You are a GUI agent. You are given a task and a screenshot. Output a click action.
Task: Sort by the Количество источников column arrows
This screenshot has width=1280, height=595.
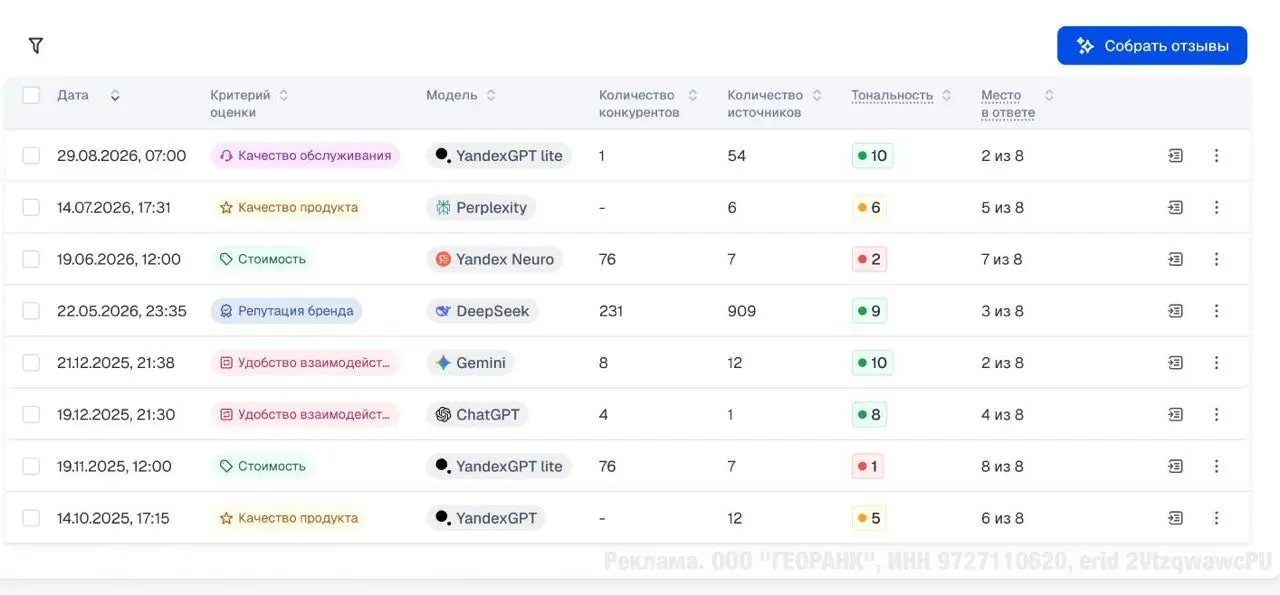coord(817,95)
